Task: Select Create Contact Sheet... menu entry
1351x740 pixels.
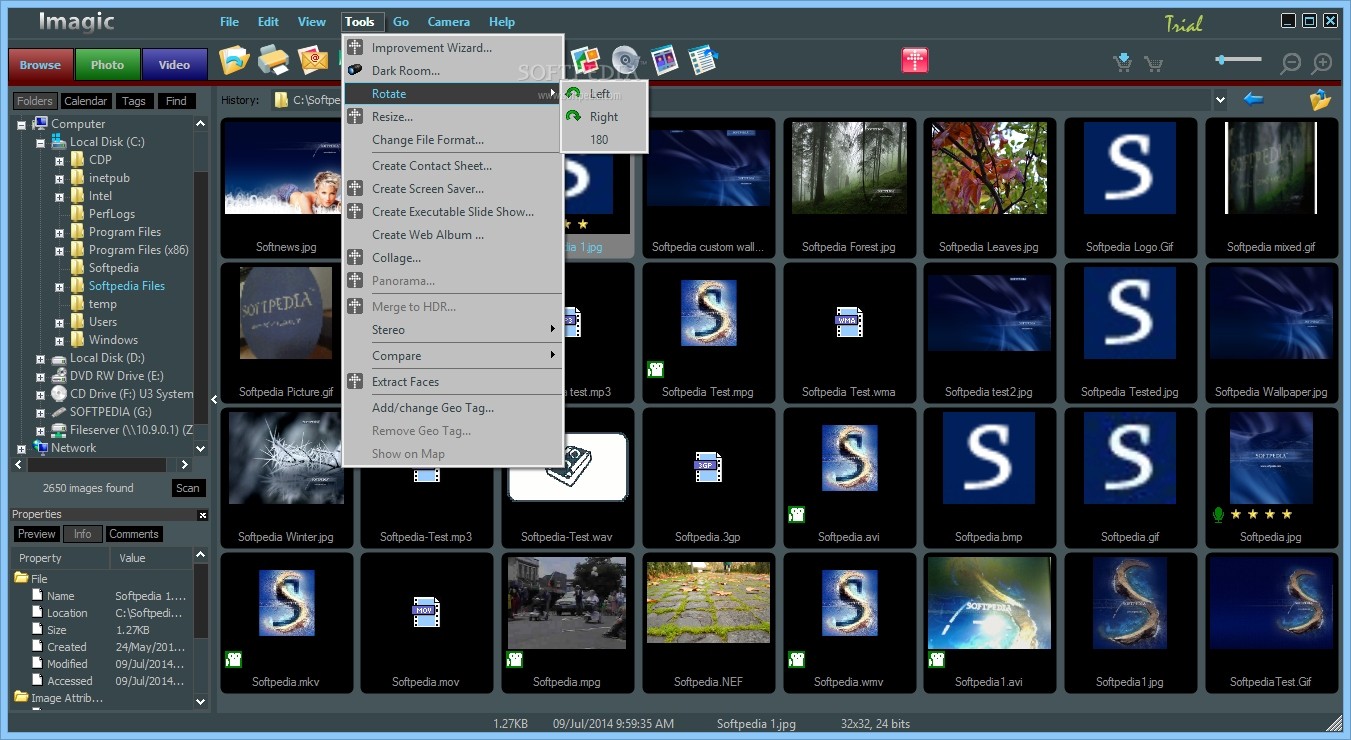Action: coord(452,166)
